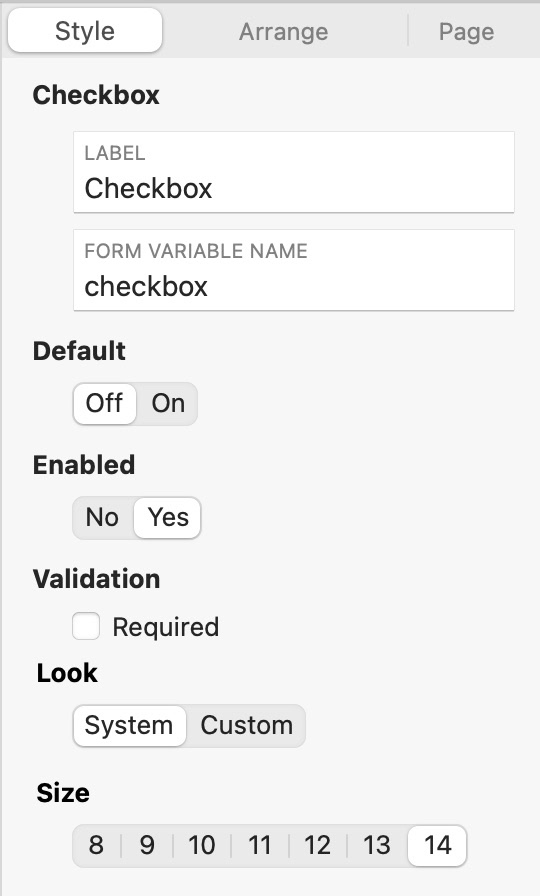
Task: Choose size 12
Action: [318, 845]
